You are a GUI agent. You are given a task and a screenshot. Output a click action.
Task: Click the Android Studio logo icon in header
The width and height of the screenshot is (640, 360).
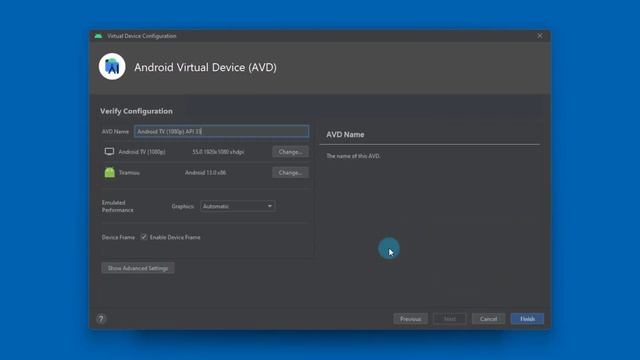click(x=112, y=67)
